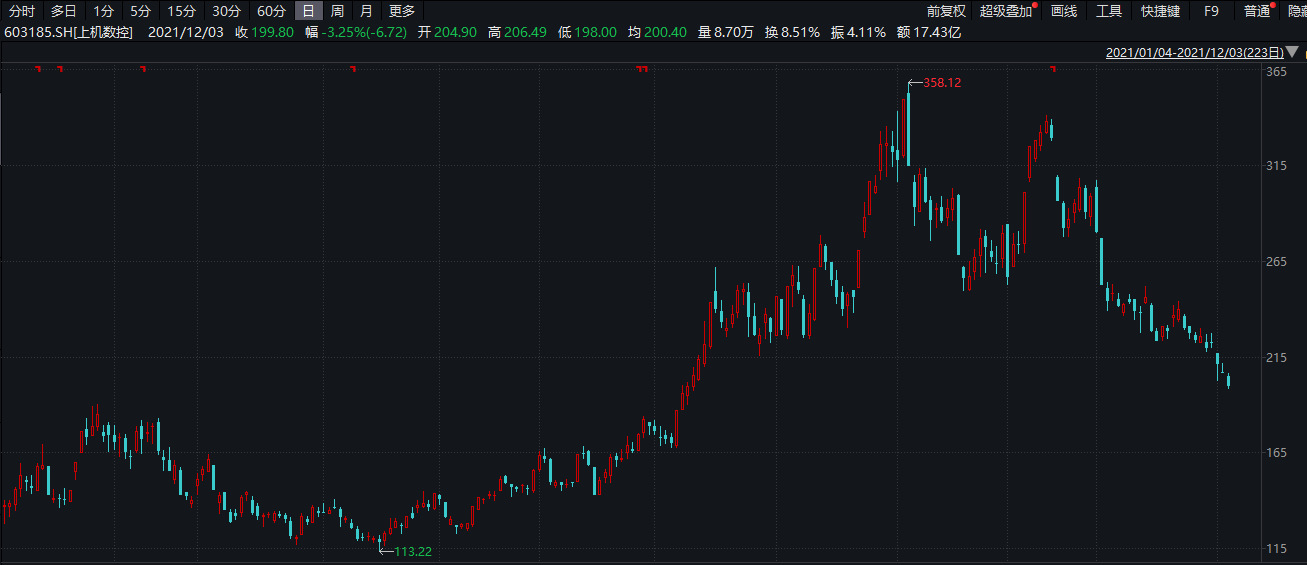This screenshot has width=1307, height=565.
Task: Click the 265 price axis label
Action: click(1276, 261)
